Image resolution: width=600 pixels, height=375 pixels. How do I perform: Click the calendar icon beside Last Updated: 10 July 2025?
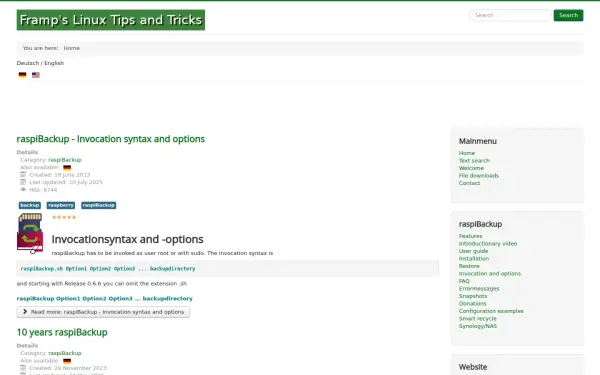[23, 182]
